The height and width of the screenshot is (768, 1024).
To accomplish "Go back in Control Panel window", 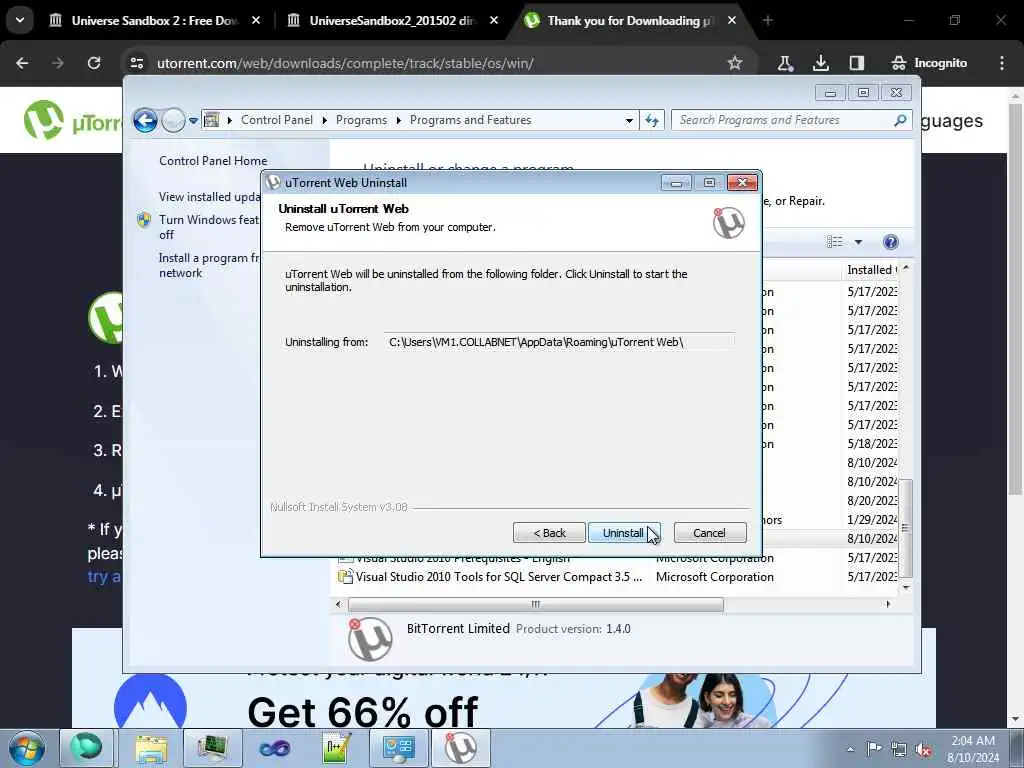I will (x=145, y=120).
